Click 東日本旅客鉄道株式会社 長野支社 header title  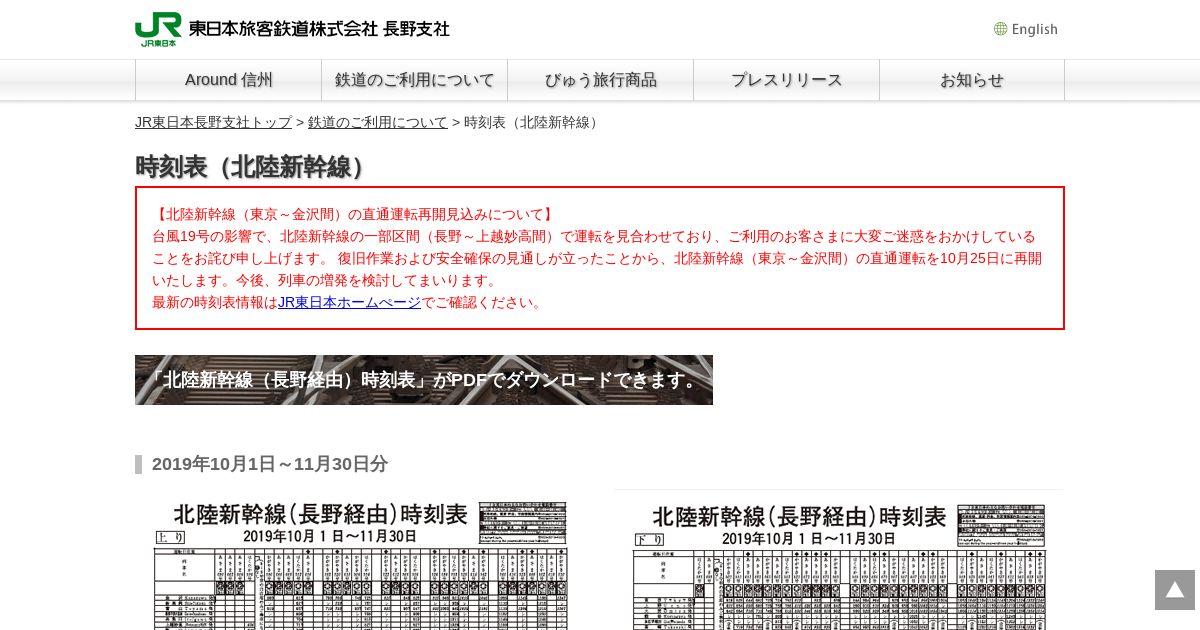[x=319, y=29]
